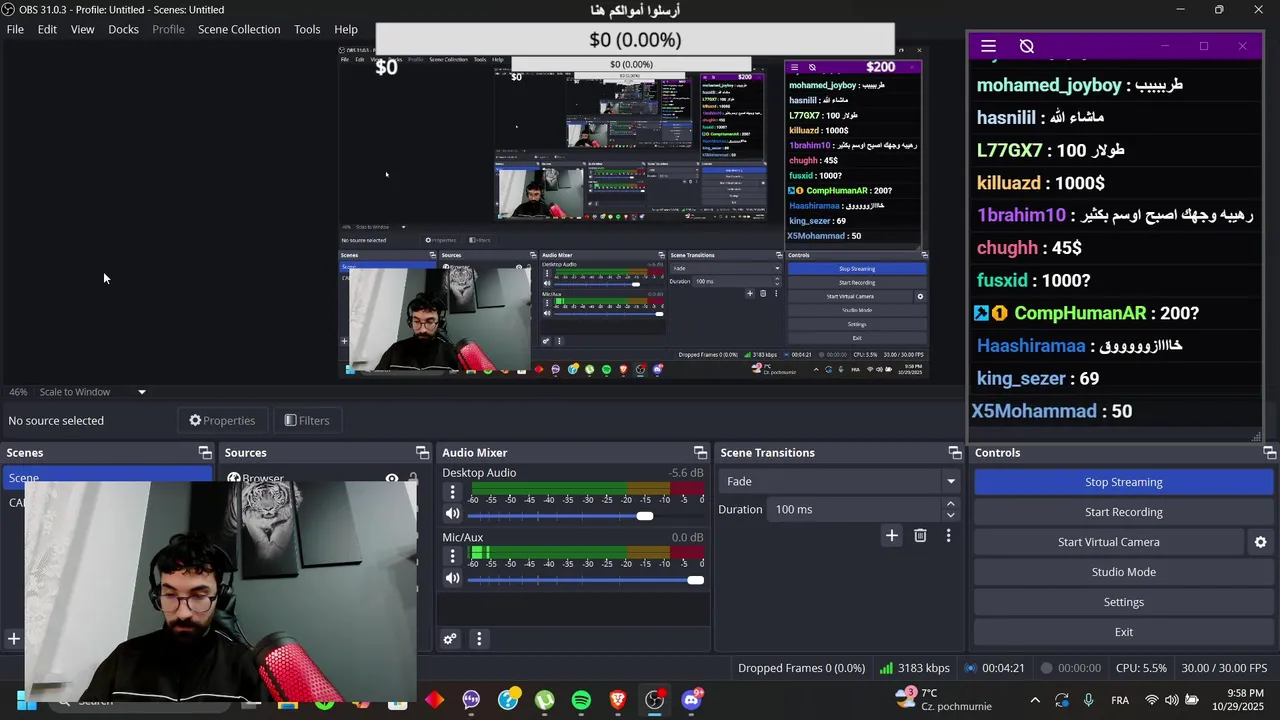Pop out the Audio Mixer dock
The width and height of the screenshot is (1280, 720).
click(700, 453)
